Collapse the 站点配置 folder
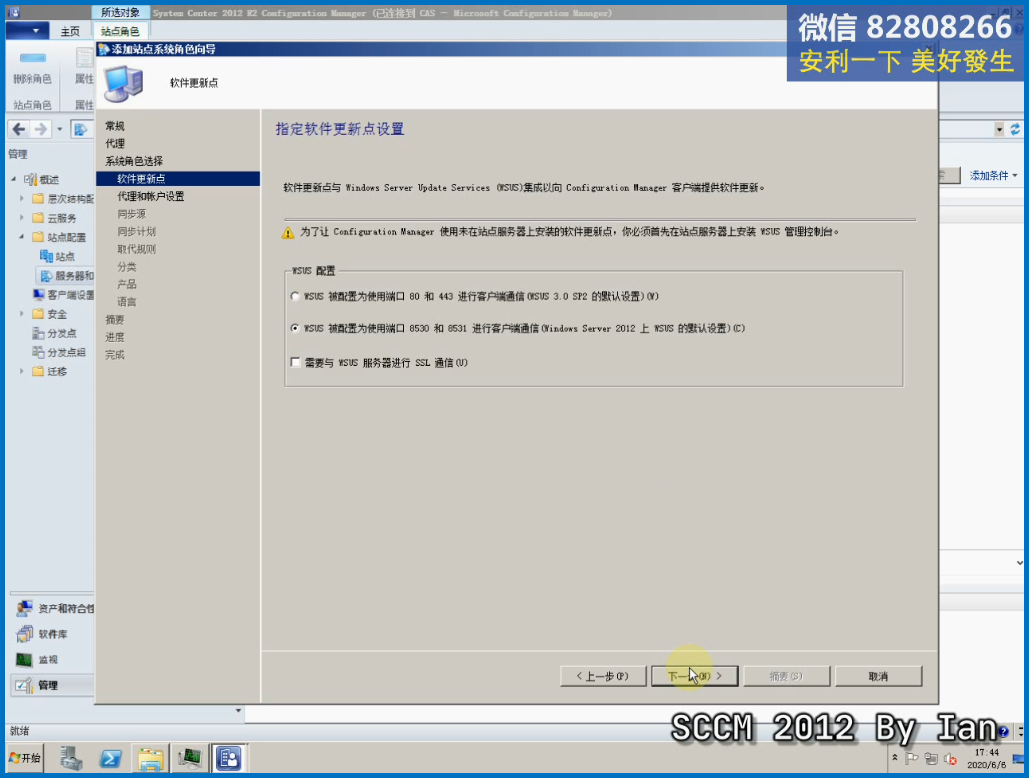The image size is (1029, 778). coord(22,236)
